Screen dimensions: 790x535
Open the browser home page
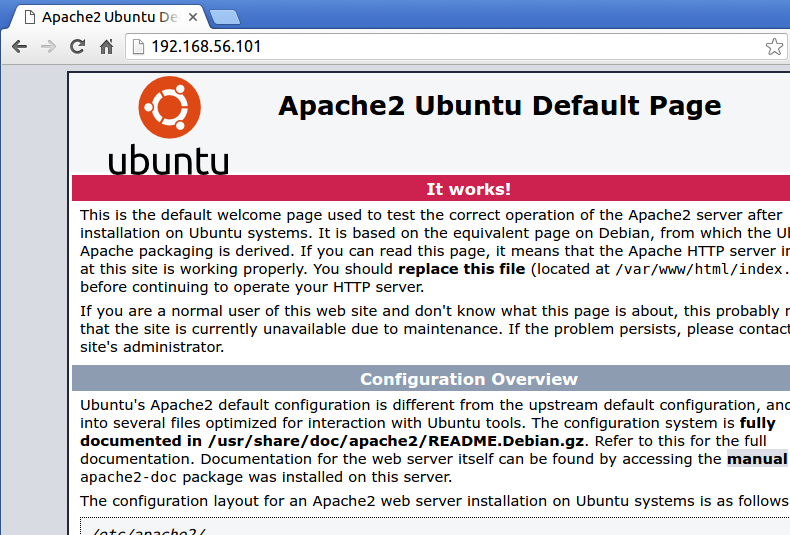(x=106, y=47)
